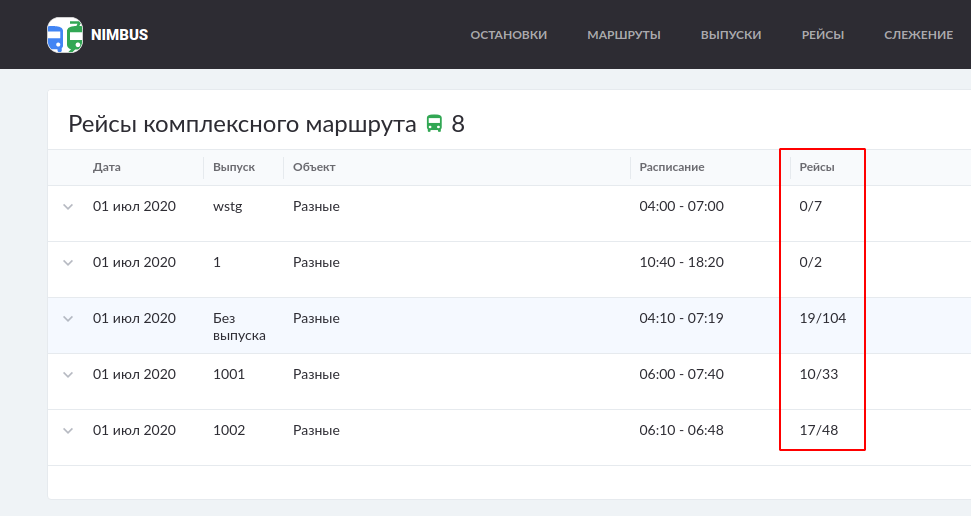This screenshot has height=516, width=971.
Task: Select the 19/104 trips cell
Action: click(822, 319)
